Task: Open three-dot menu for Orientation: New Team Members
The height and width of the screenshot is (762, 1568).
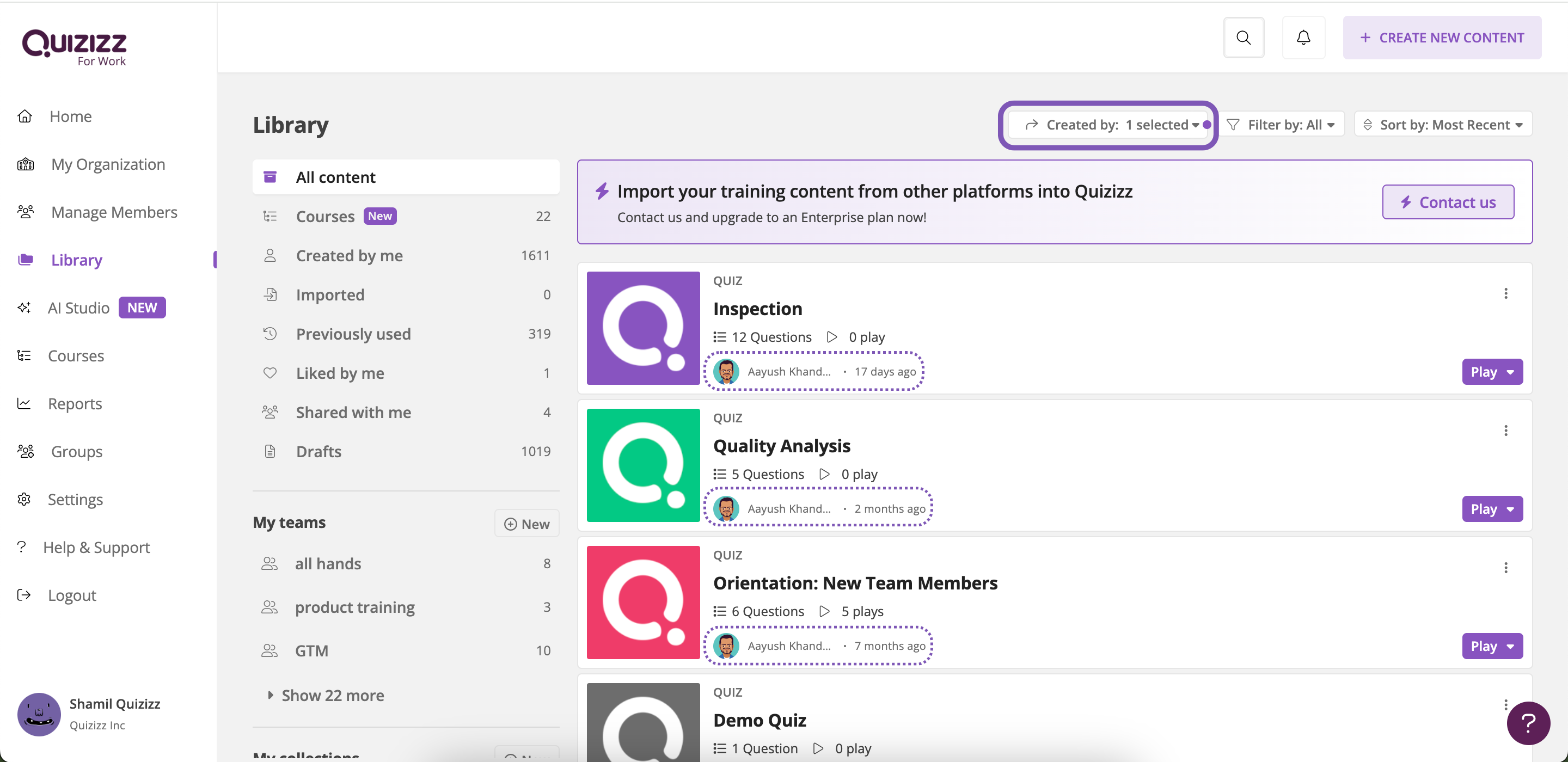Action: [1505, 567]
